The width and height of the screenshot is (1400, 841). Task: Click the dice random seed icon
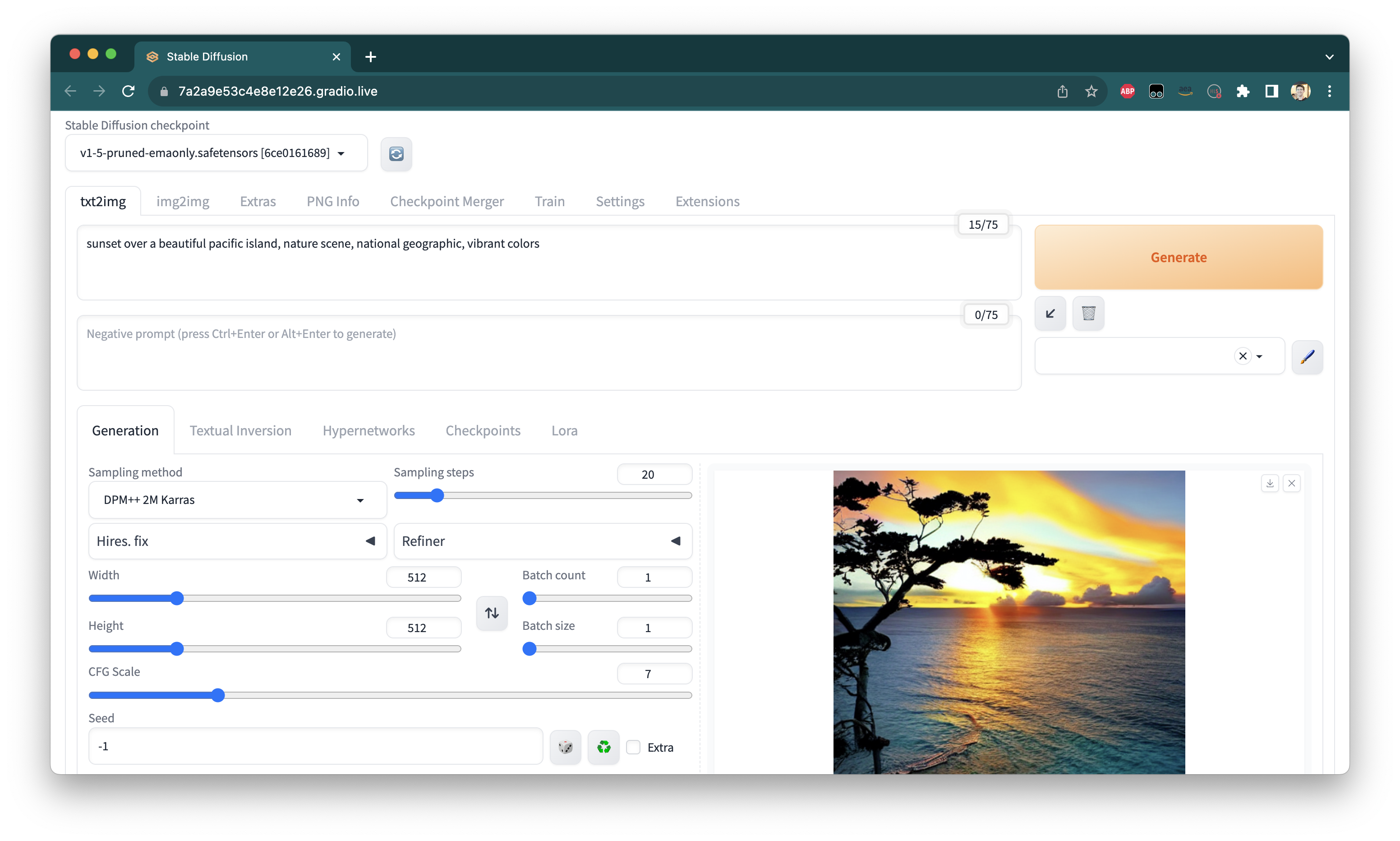(x=565, y=747)
